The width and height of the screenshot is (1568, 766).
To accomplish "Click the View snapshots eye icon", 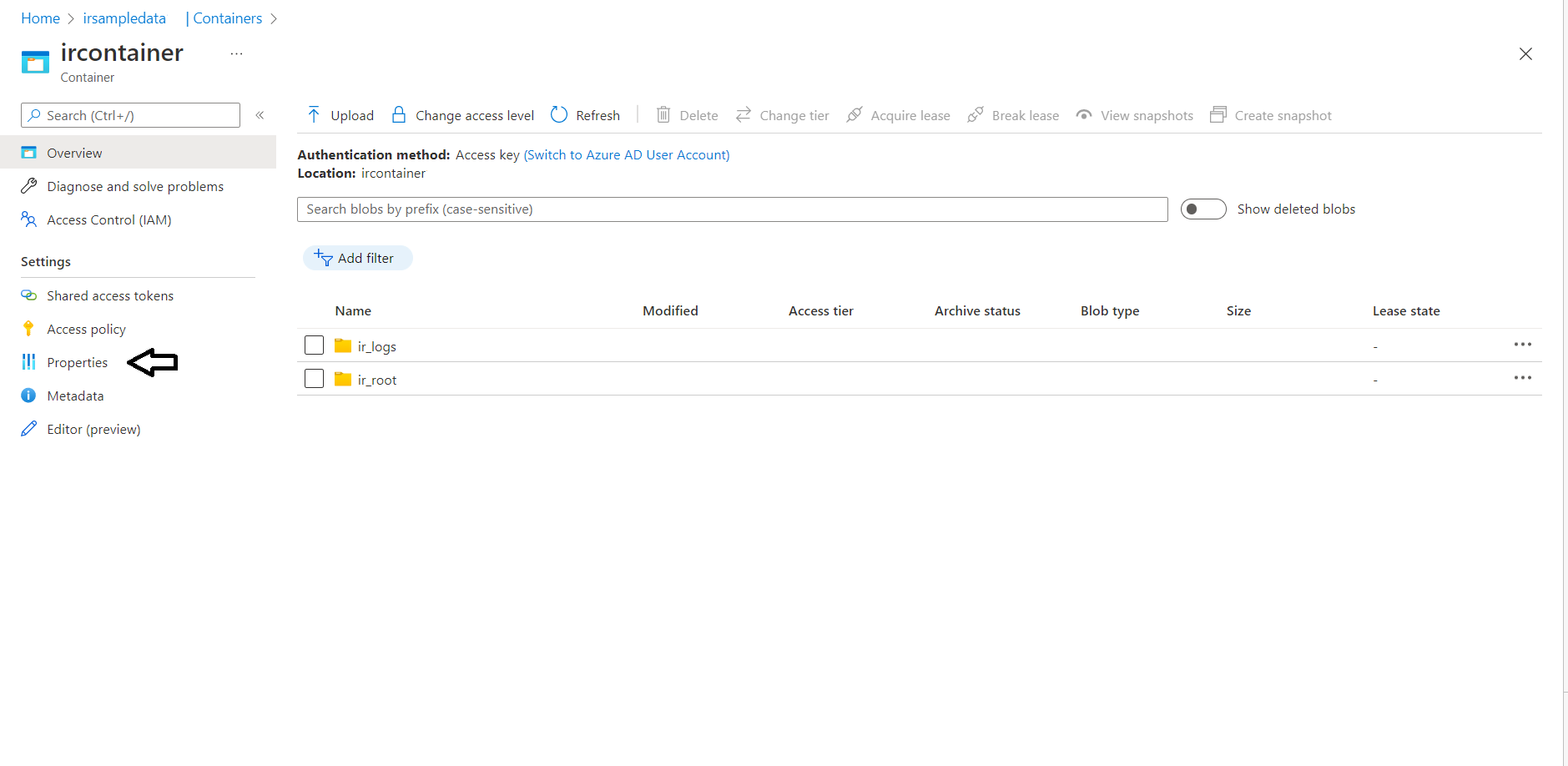I will tap(1084, 114).
